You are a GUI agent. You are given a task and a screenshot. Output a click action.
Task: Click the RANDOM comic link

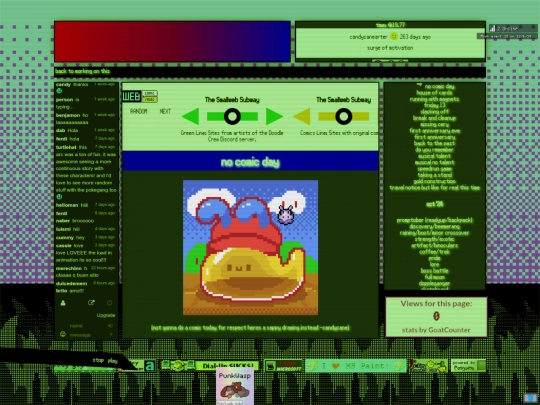[138, 111]
